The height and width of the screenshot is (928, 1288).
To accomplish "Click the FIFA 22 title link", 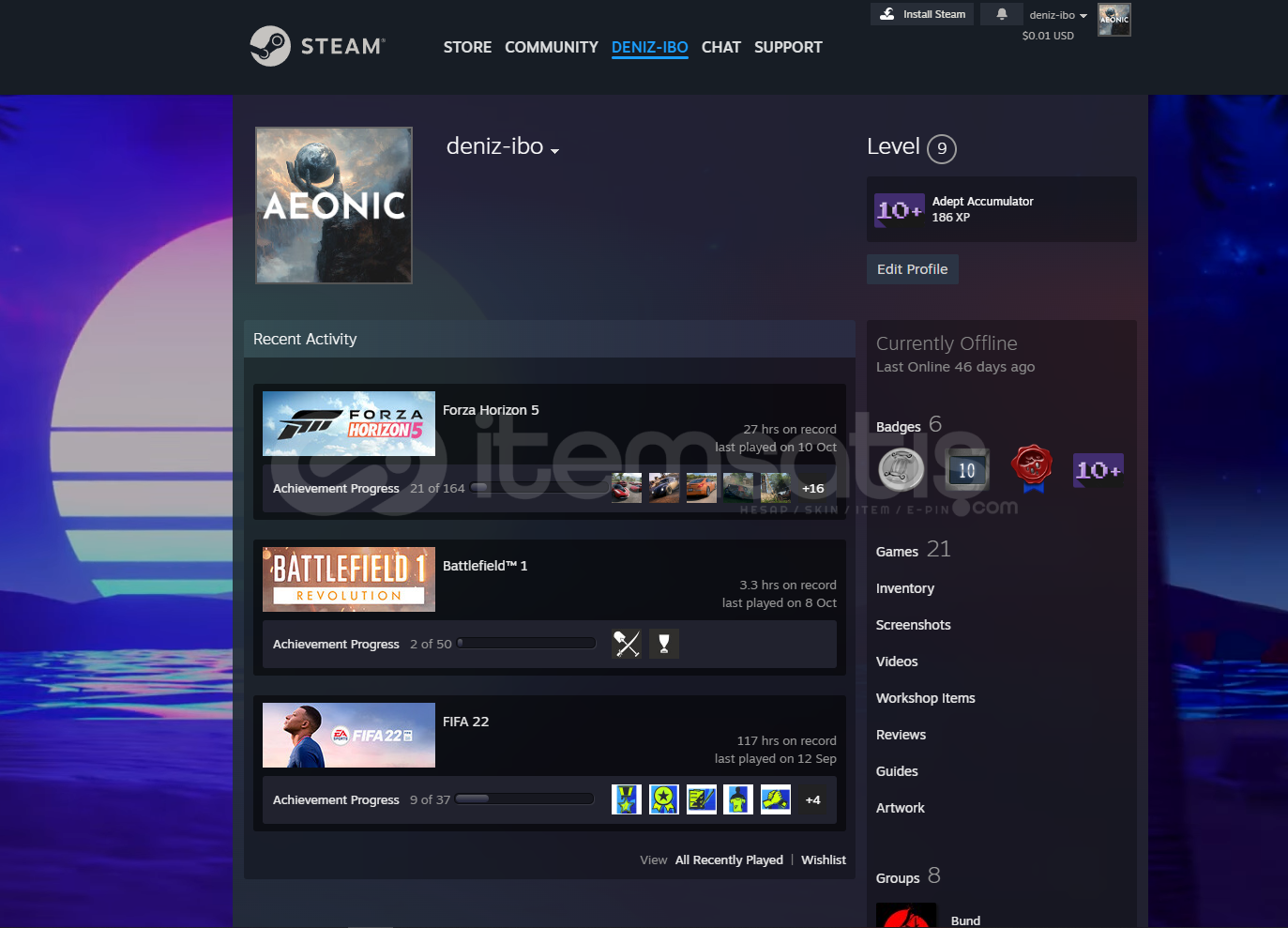I will [x=465, y=722].
